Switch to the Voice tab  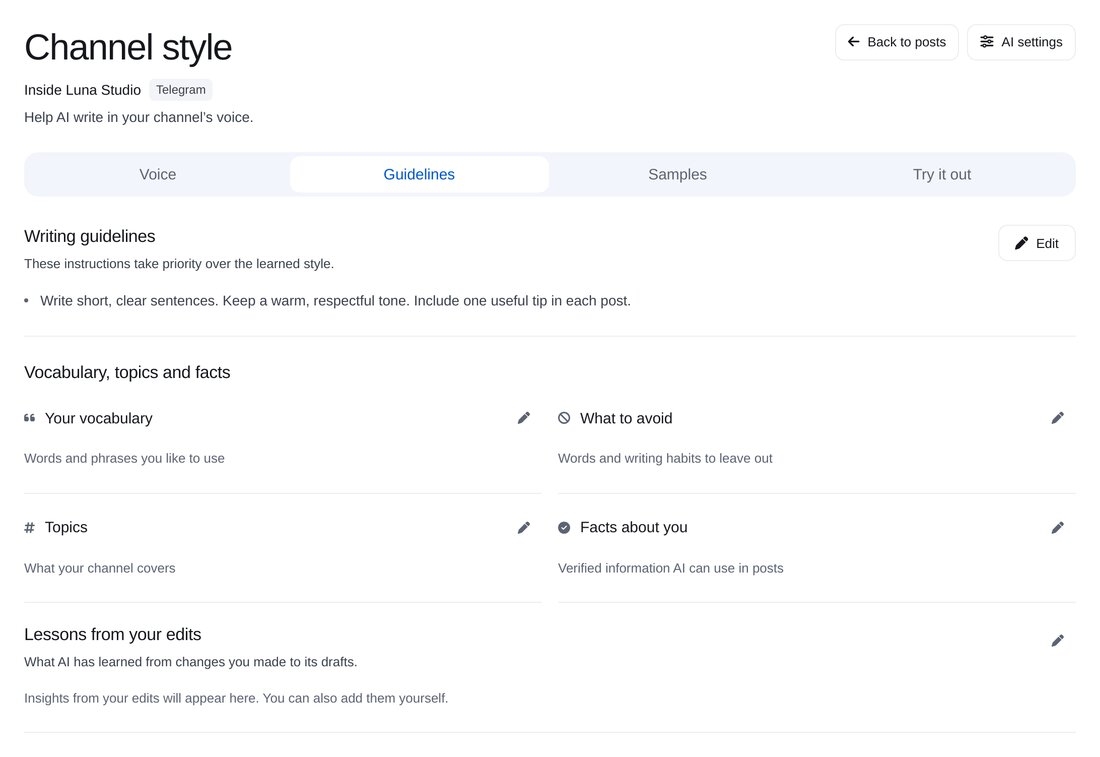tap(158, 175)
